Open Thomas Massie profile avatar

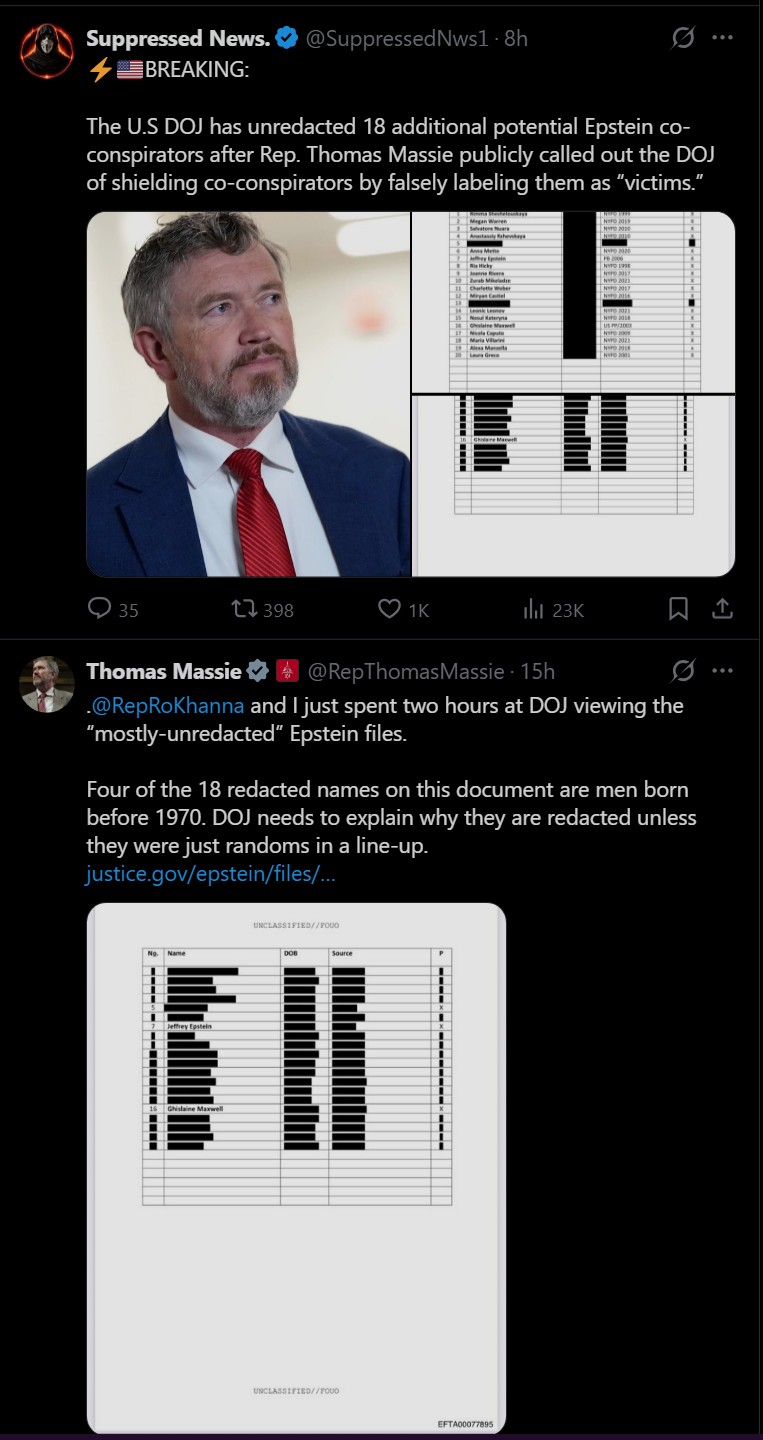[x=46, y=684]
